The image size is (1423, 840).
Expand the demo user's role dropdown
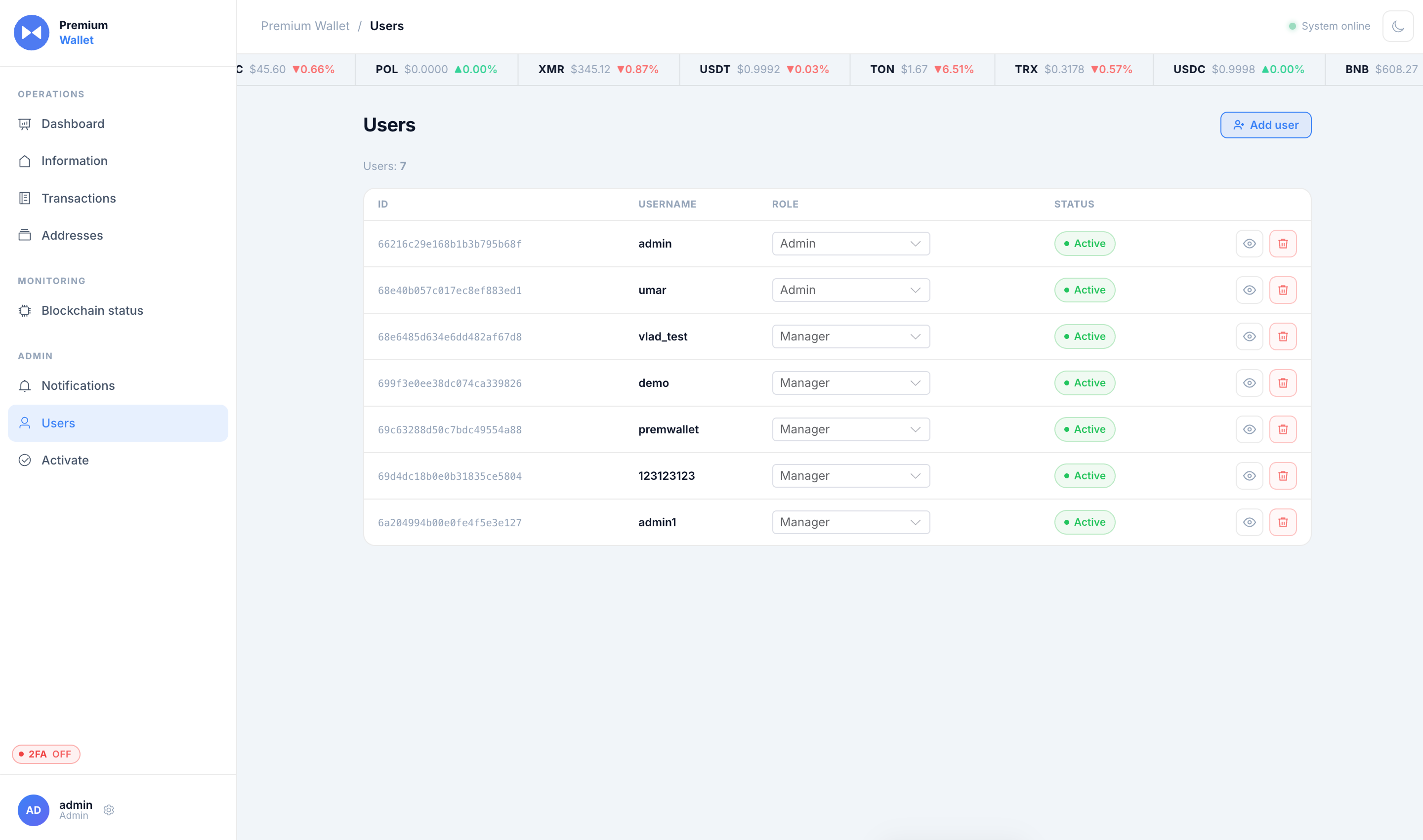tap(851, 382)
